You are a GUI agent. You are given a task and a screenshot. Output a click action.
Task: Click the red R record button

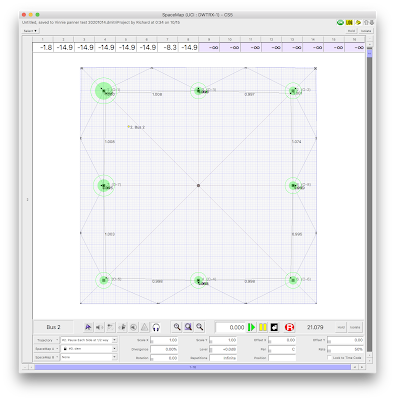tap(289, 327)
